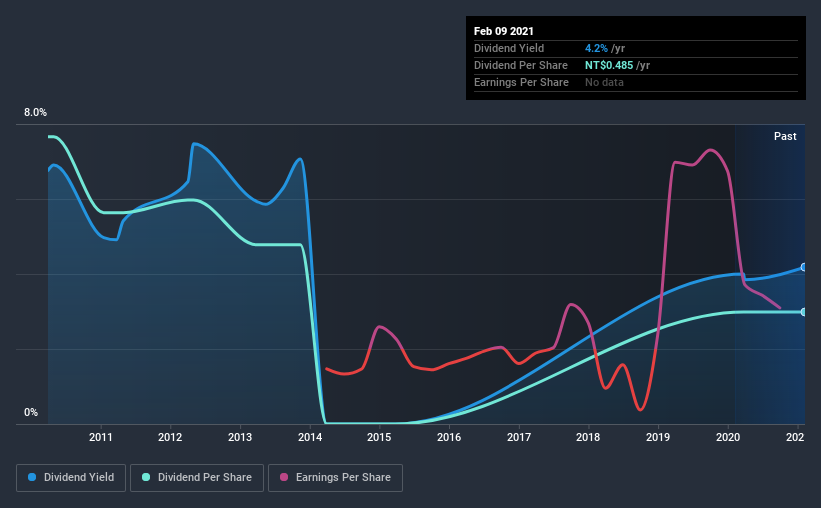
Task: Click the 'No data' earnings value
Action: click(x=604, y=82)
